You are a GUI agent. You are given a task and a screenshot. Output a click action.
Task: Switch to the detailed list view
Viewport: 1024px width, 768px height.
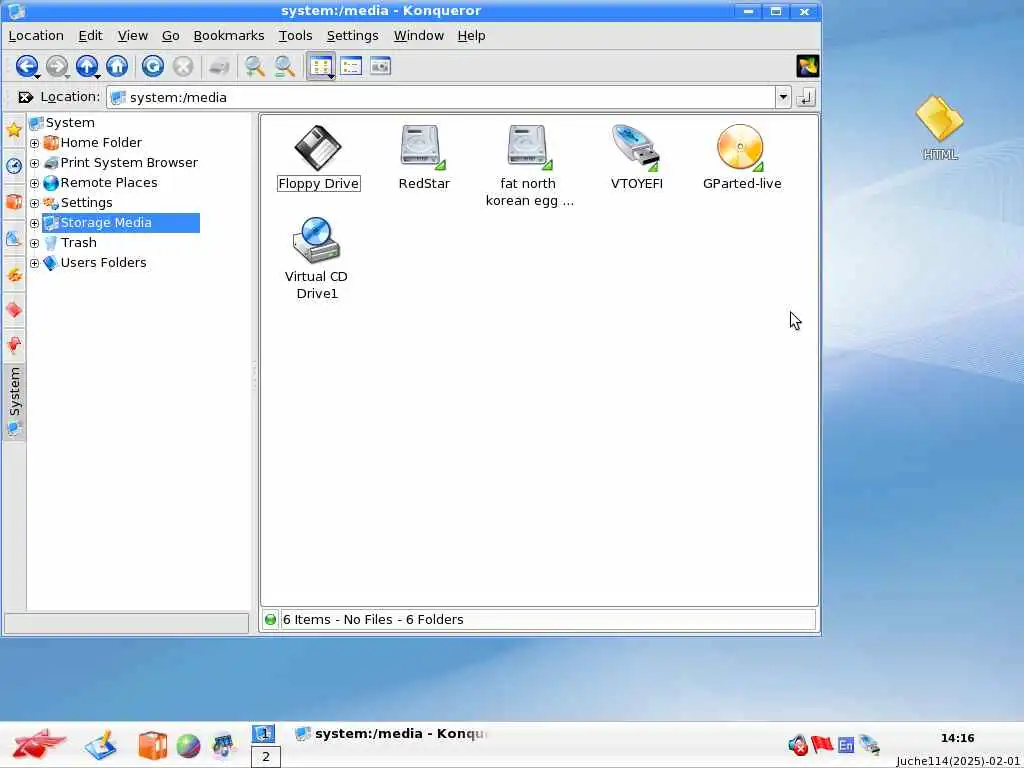coord(351,66)
